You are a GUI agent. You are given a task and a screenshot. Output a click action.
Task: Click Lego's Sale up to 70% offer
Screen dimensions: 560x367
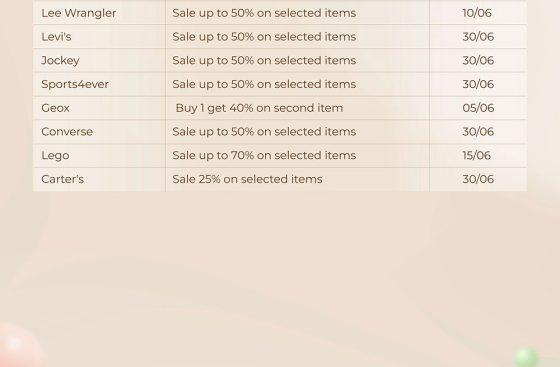tap(264, 155)
